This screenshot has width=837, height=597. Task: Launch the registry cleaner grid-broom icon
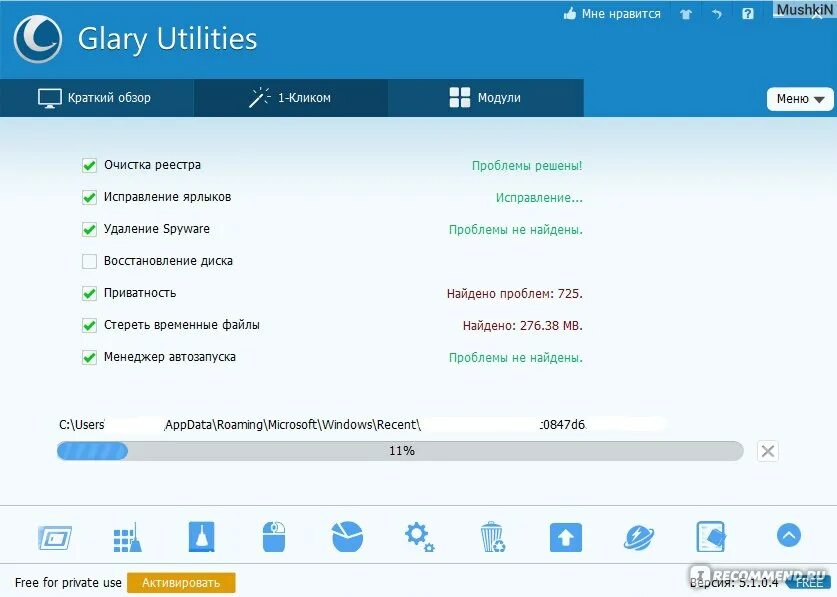tap(128, 537)
